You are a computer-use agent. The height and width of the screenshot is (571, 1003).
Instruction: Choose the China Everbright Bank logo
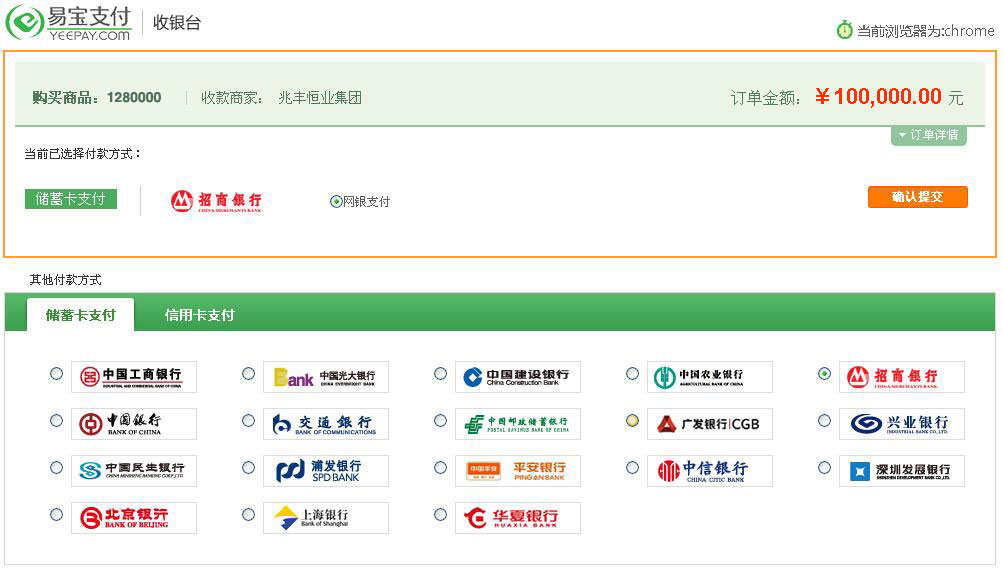click(x=326, y=377)
